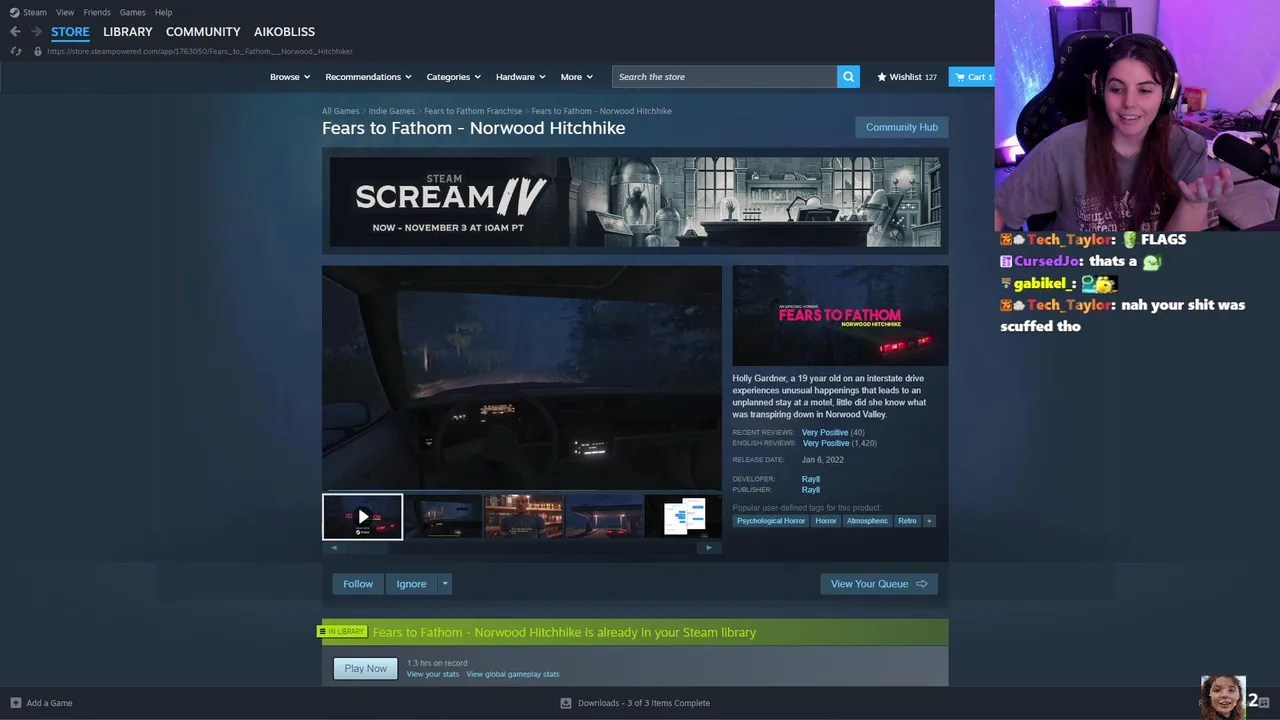
Task: Switch to the STORE tab
Action: click(70, 32)
